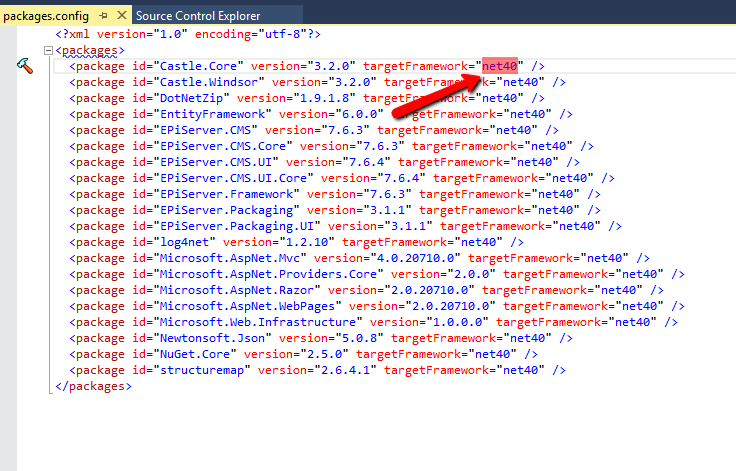This screenshot has height=471, width=736.
Task: Click the Castle.Core package id
Action: pyautogui.click(x=199, y=66)
